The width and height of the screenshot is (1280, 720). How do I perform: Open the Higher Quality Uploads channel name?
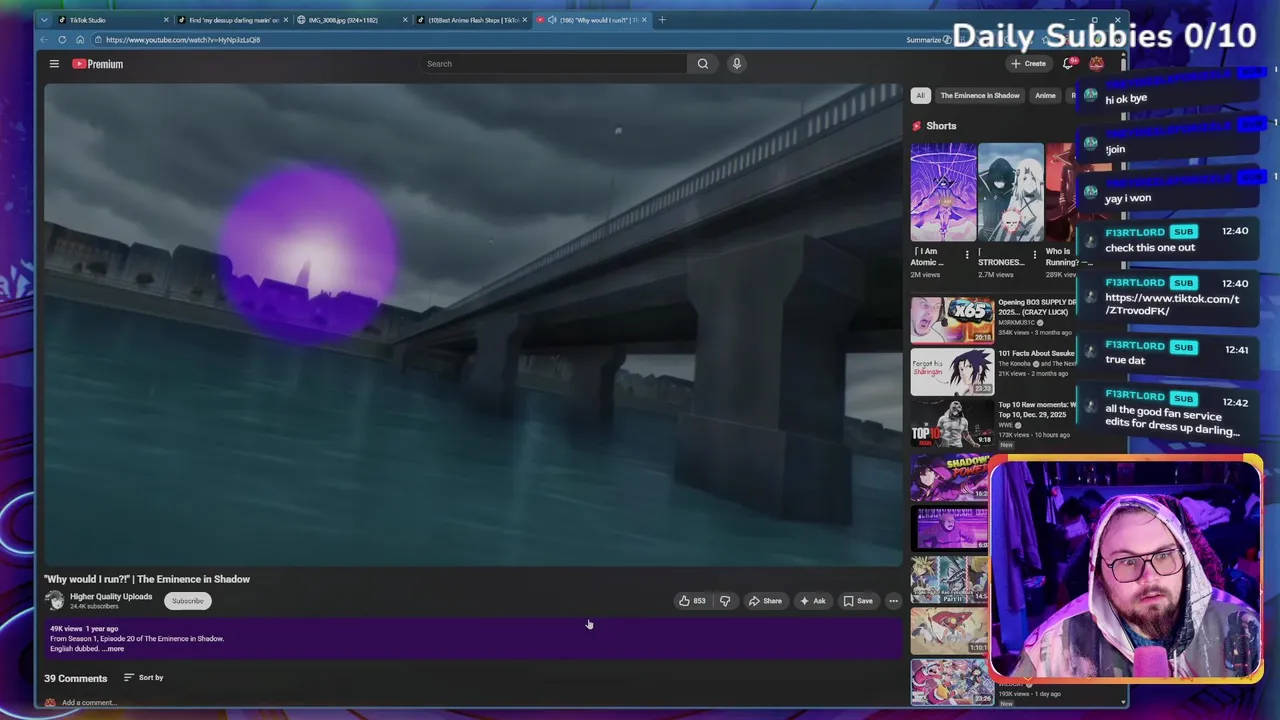click(x=111, y=597)
